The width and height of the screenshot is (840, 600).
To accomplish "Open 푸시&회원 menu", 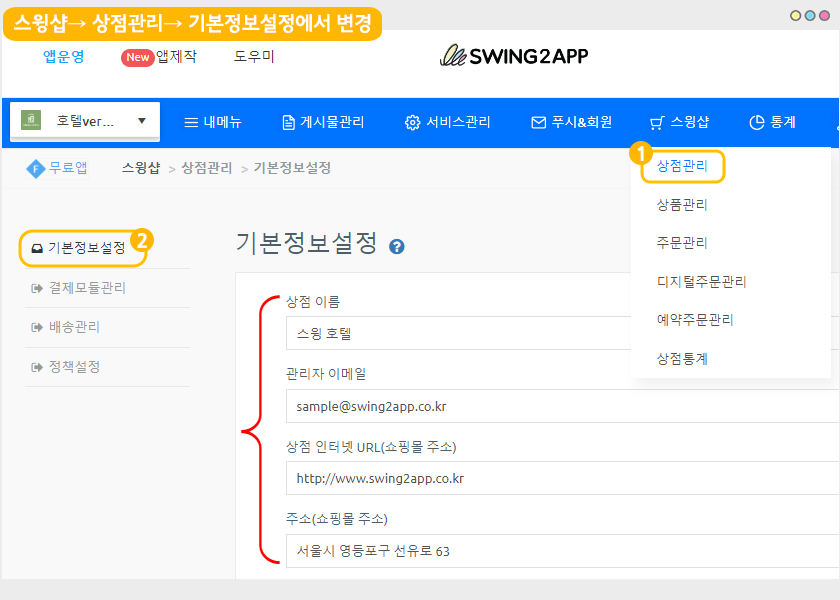I will click(571, 122).
